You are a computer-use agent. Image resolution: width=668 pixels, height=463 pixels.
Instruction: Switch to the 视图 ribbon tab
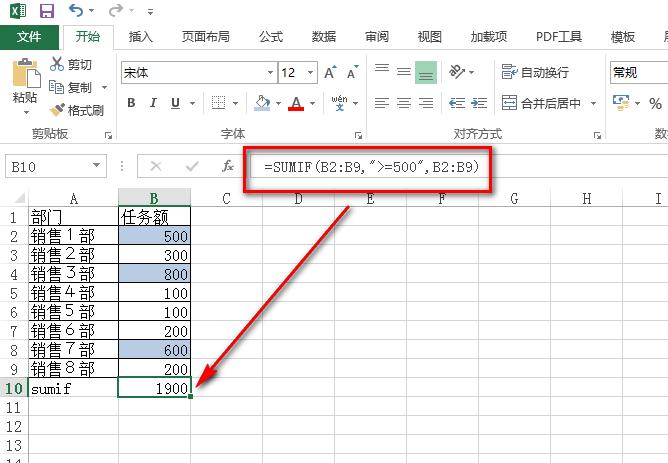(x=429, y=37)
